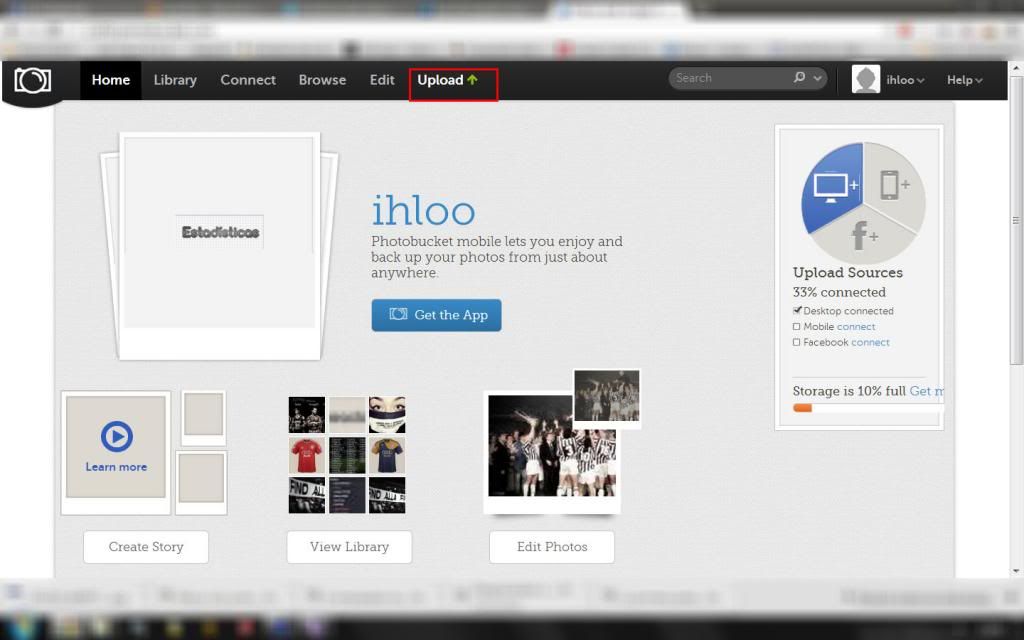This screenshot has height=640, width=1024.
Task: Open the Home tab
Action: click(110, 80)
